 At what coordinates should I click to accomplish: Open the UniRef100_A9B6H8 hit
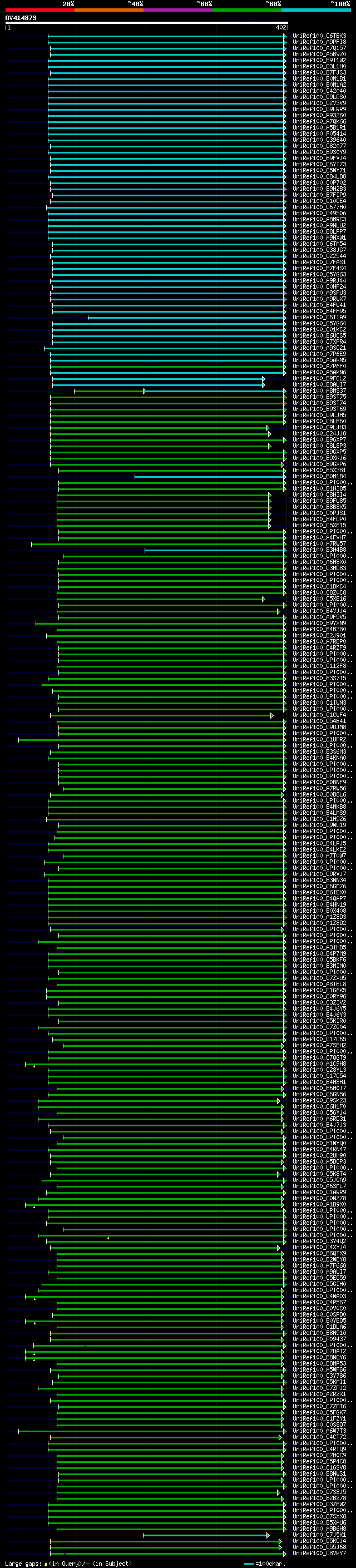319,1529
